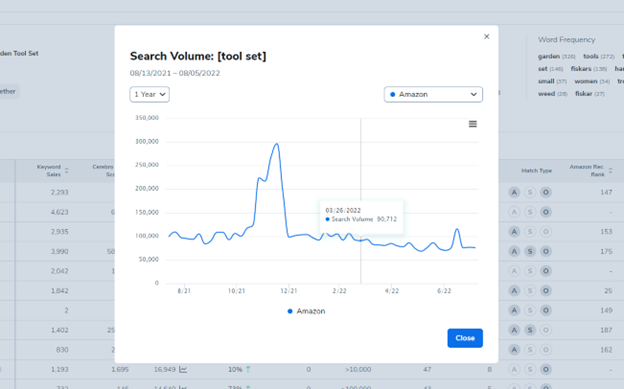Sort by Amazon Rec. Rank column arrows
Screen dimensions: 624x389
coord(610,170)
